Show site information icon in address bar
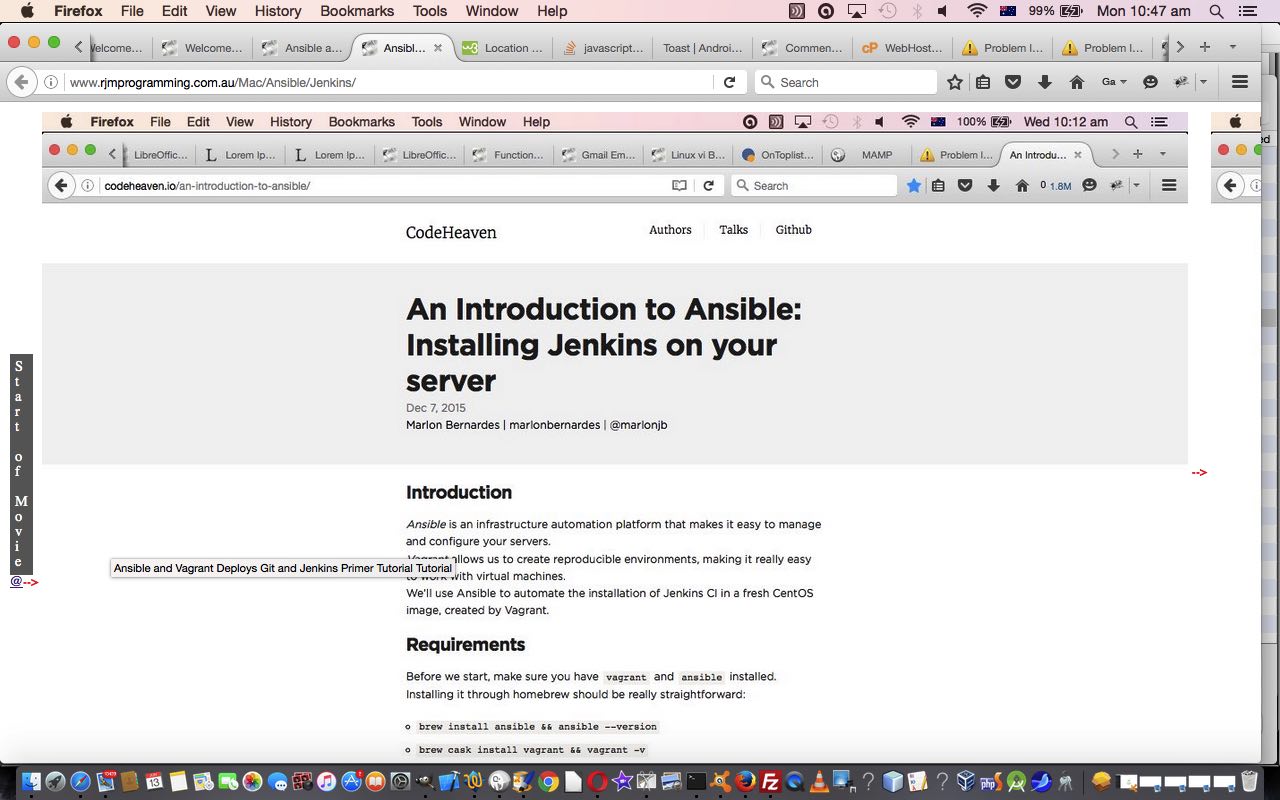Image resolution: width=1280 pixels, height=800 pixels. (50, 82)
